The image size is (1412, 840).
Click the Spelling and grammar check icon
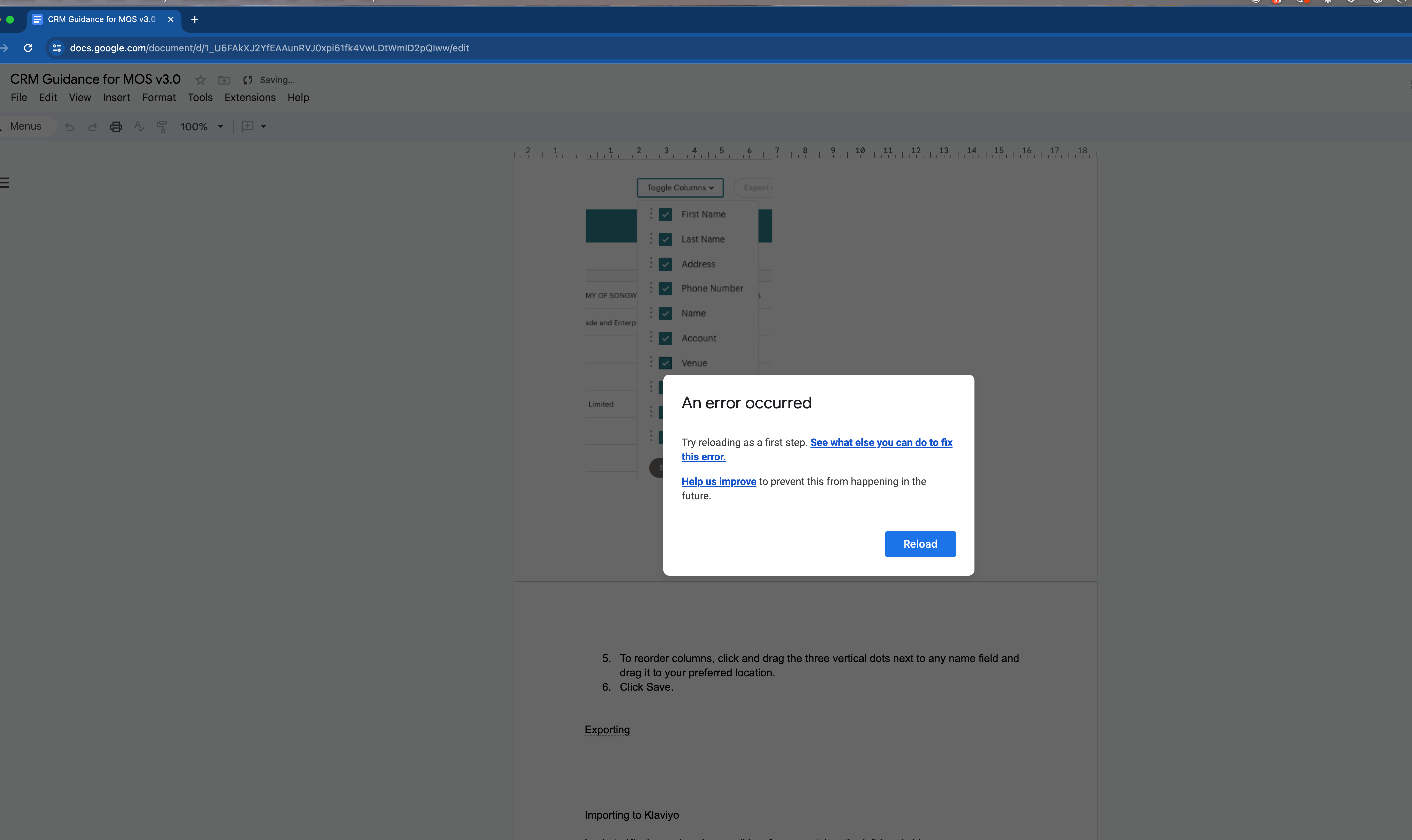pos(139,127)
